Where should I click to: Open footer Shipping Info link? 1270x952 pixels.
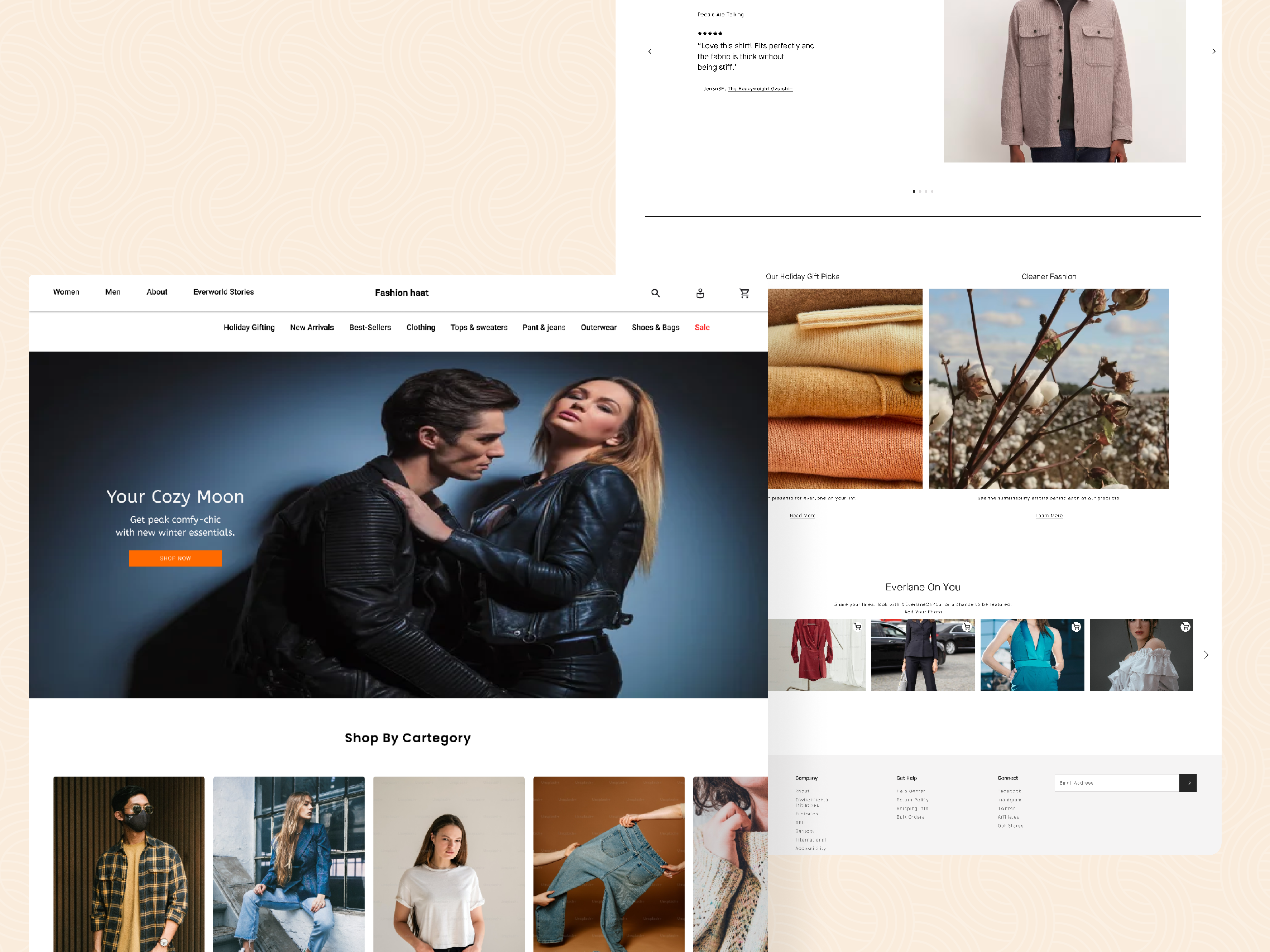[x=912, y=809]
